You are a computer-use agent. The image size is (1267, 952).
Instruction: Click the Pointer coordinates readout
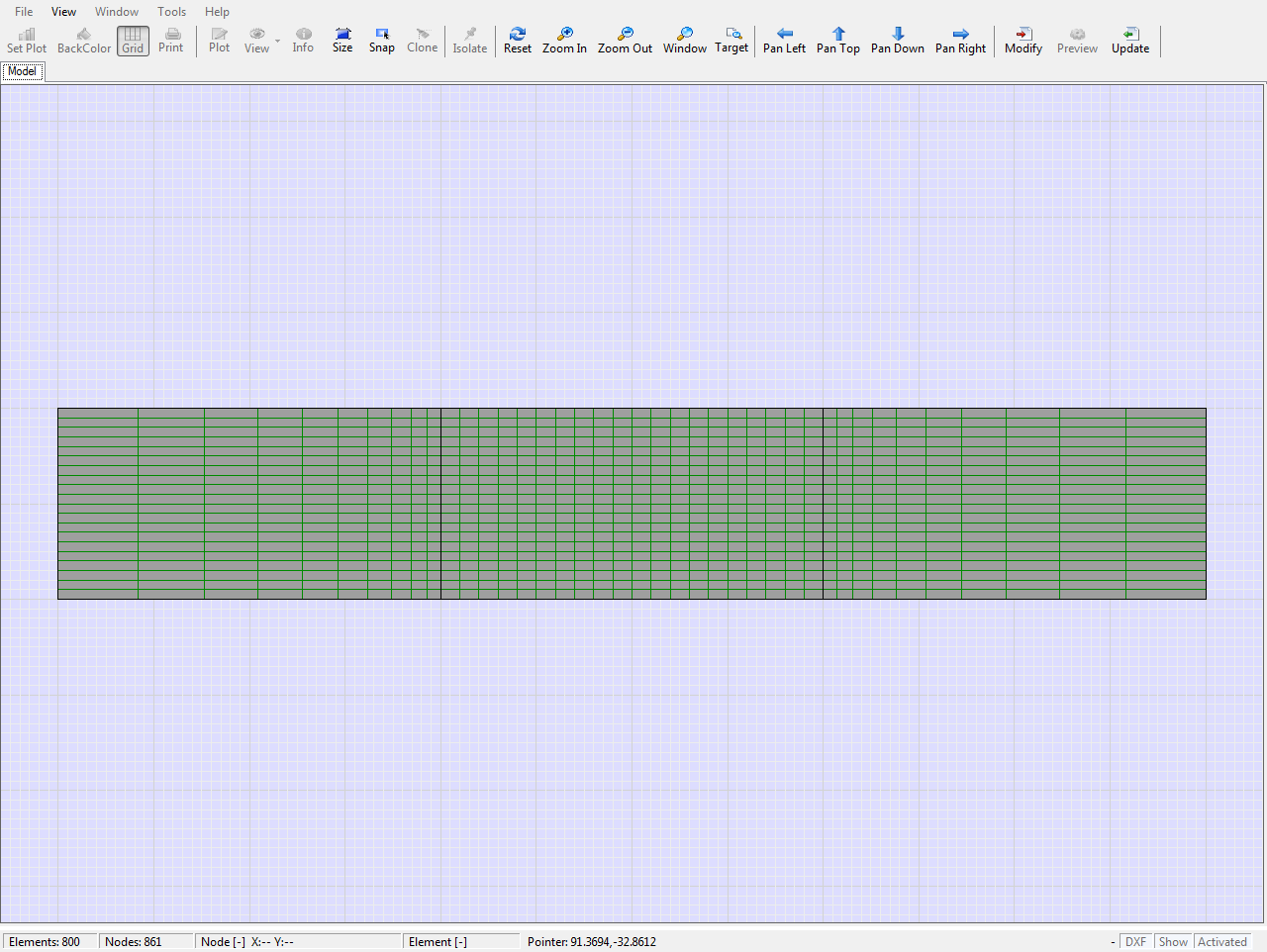pos(592,942)
